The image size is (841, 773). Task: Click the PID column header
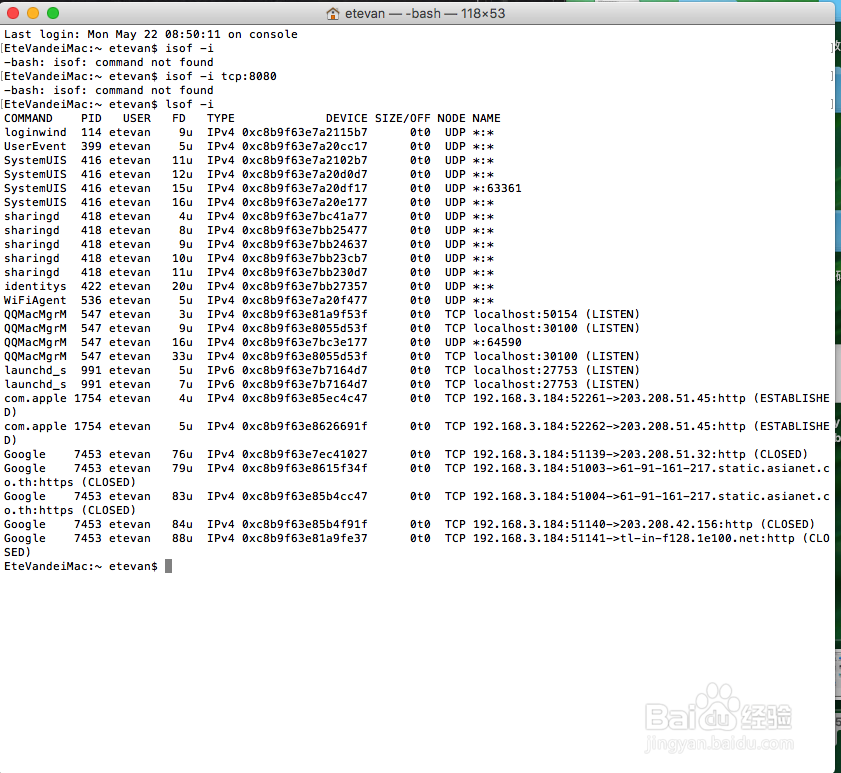click(x=91, y=118)
